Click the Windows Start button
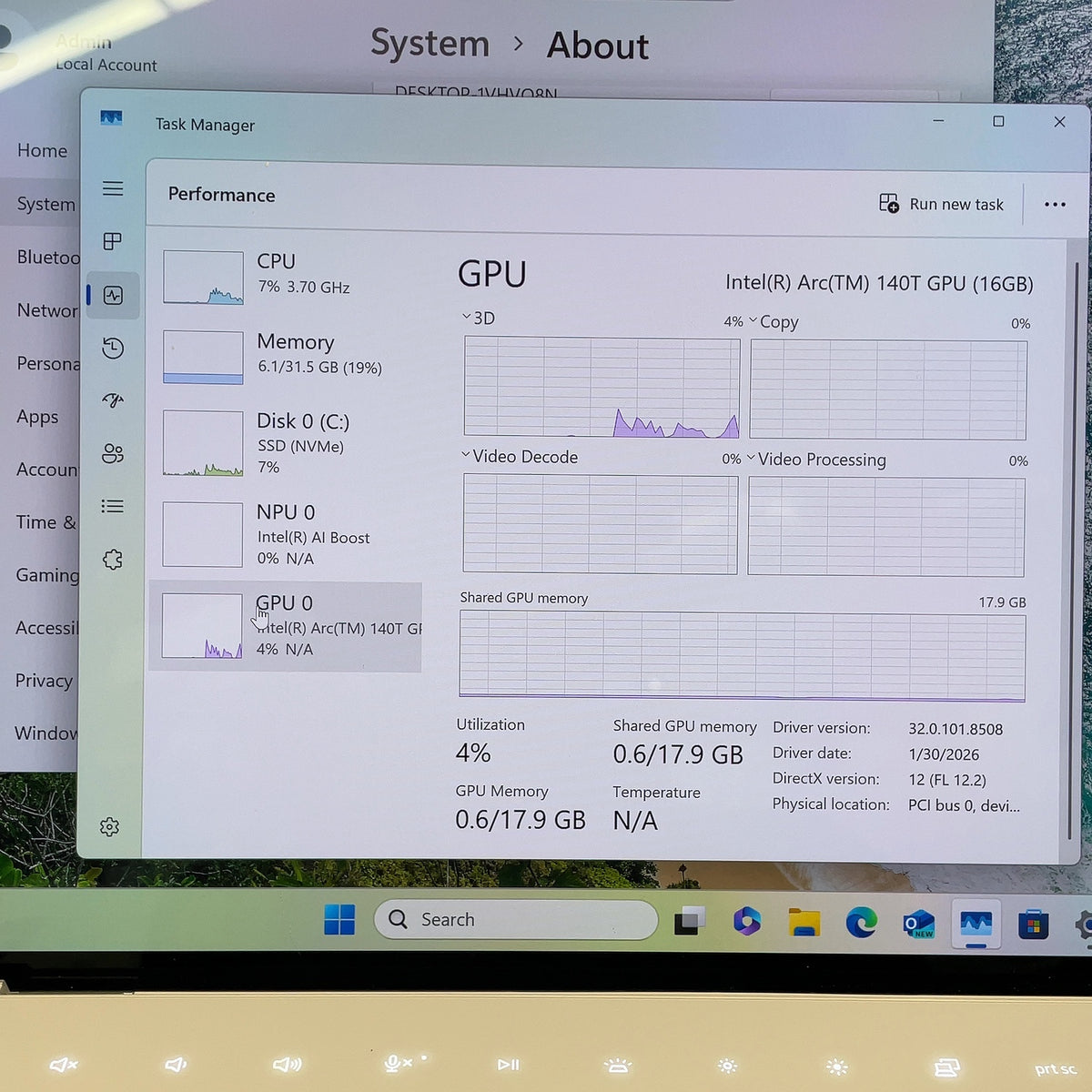This screenshot has width=1092, height=1092. pos(339,919)
